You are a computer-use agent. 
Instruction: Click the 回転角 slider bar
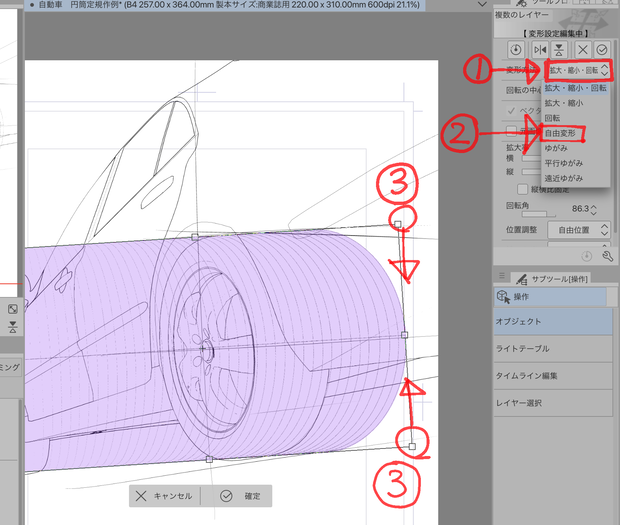(x=538, y=214)
